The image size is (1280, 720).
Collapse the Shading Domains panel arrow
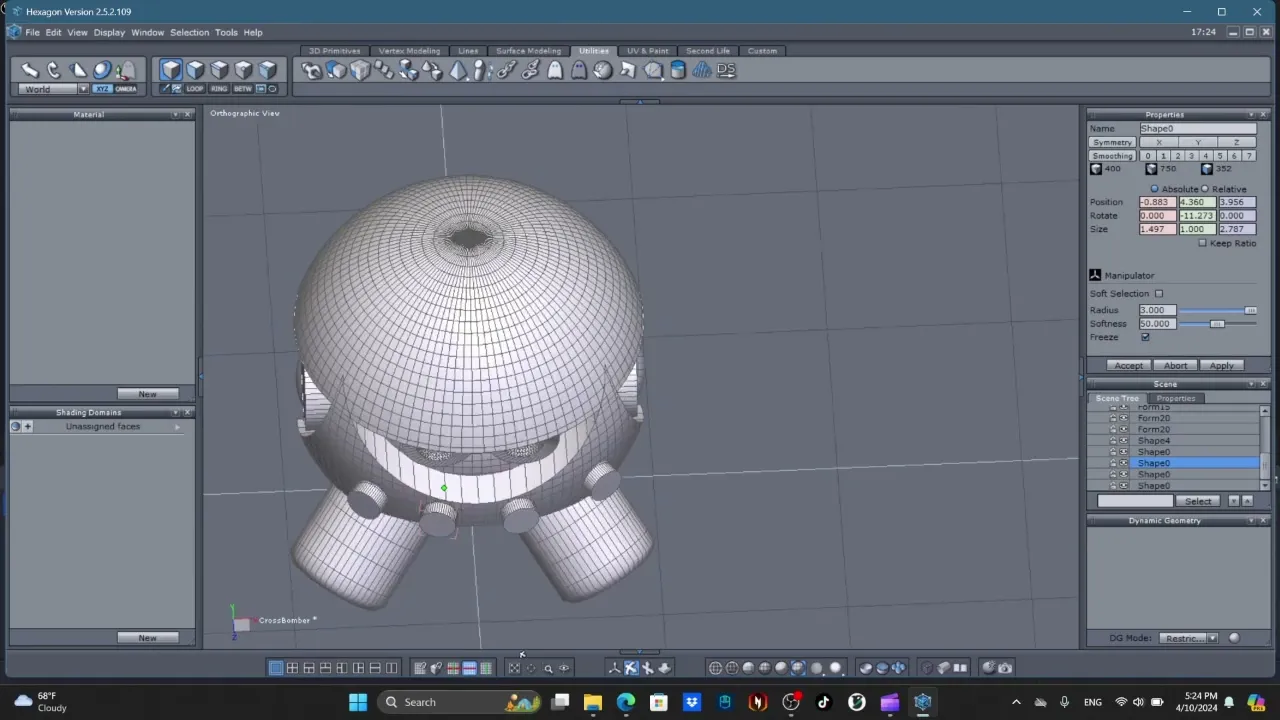[x=176, y=412]
